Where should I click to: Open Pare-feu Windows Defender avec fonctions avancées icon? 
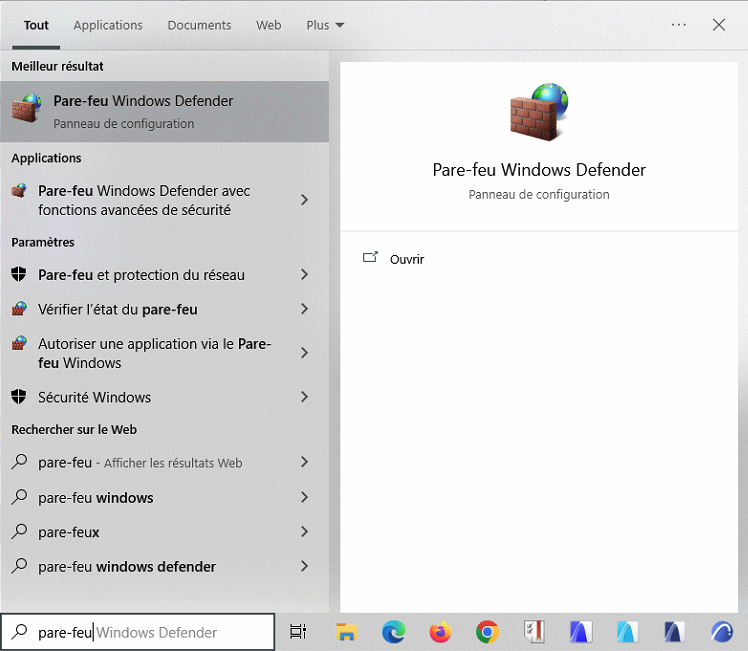click(19, 191)
